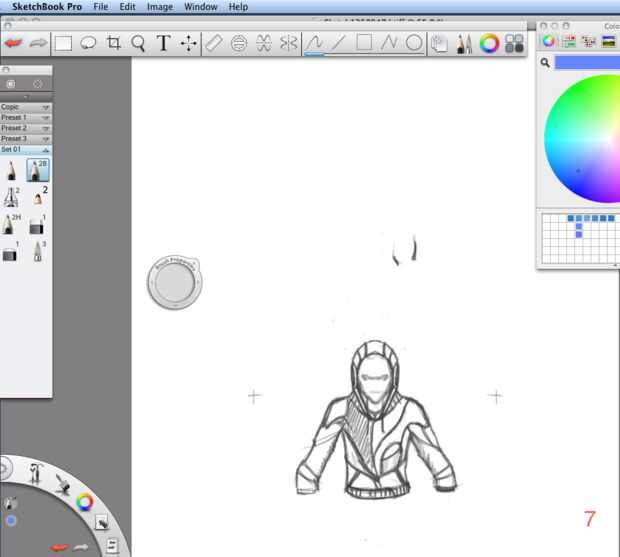Open the Layers editor from toolbar
Image resolution: width=620 pixels, height=557 pixels.
[439, 43]
